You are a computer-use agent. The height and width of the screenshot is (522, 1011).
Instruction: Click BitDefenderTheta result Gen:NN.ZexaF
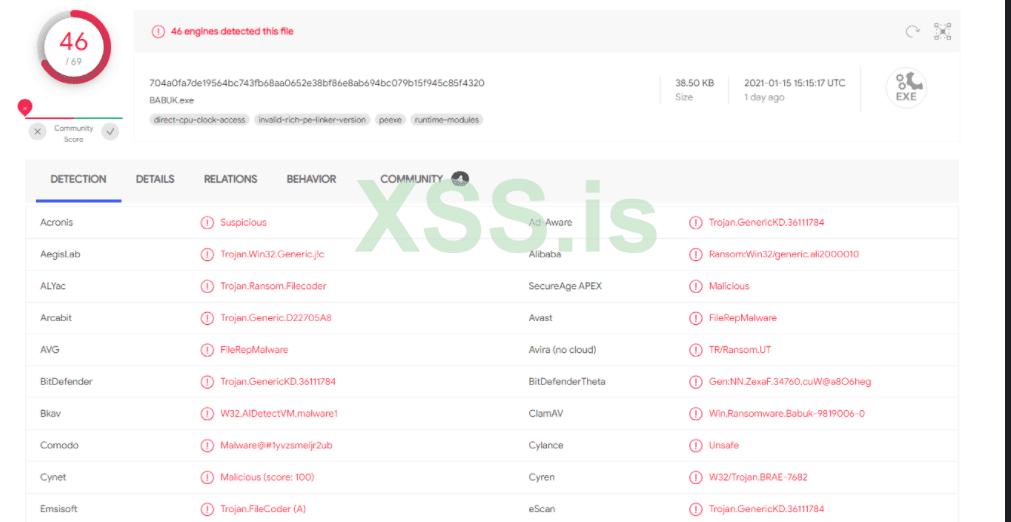(790, 382)
